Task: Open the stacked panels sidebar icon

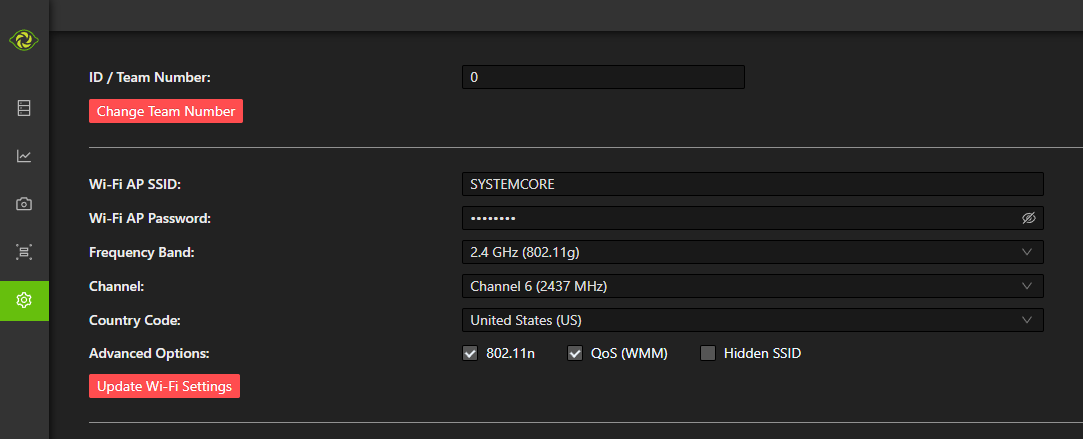Action: click(24, 108)
